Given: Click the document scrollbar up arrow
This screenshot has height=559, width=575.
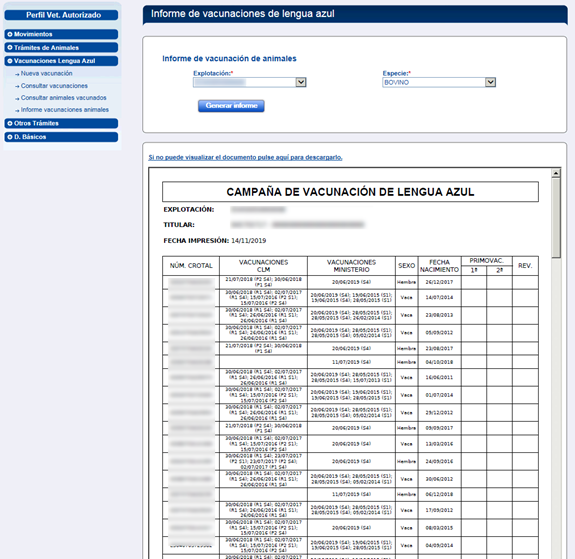Looking at the screenshot, I should (556, 173).
